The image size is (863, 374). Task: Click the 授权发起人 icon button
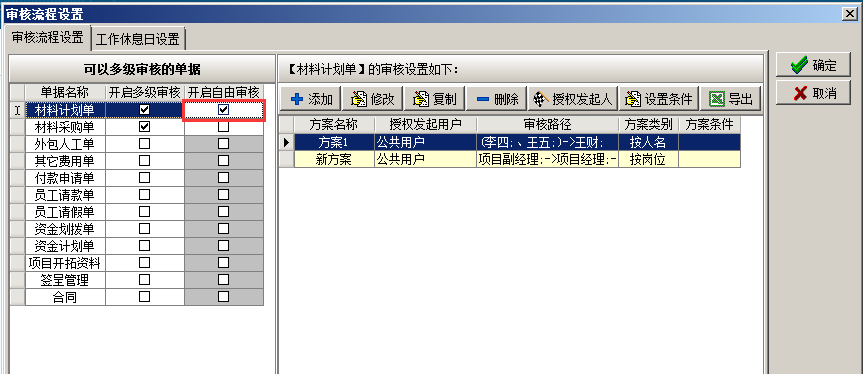click(x=573, y=99)
